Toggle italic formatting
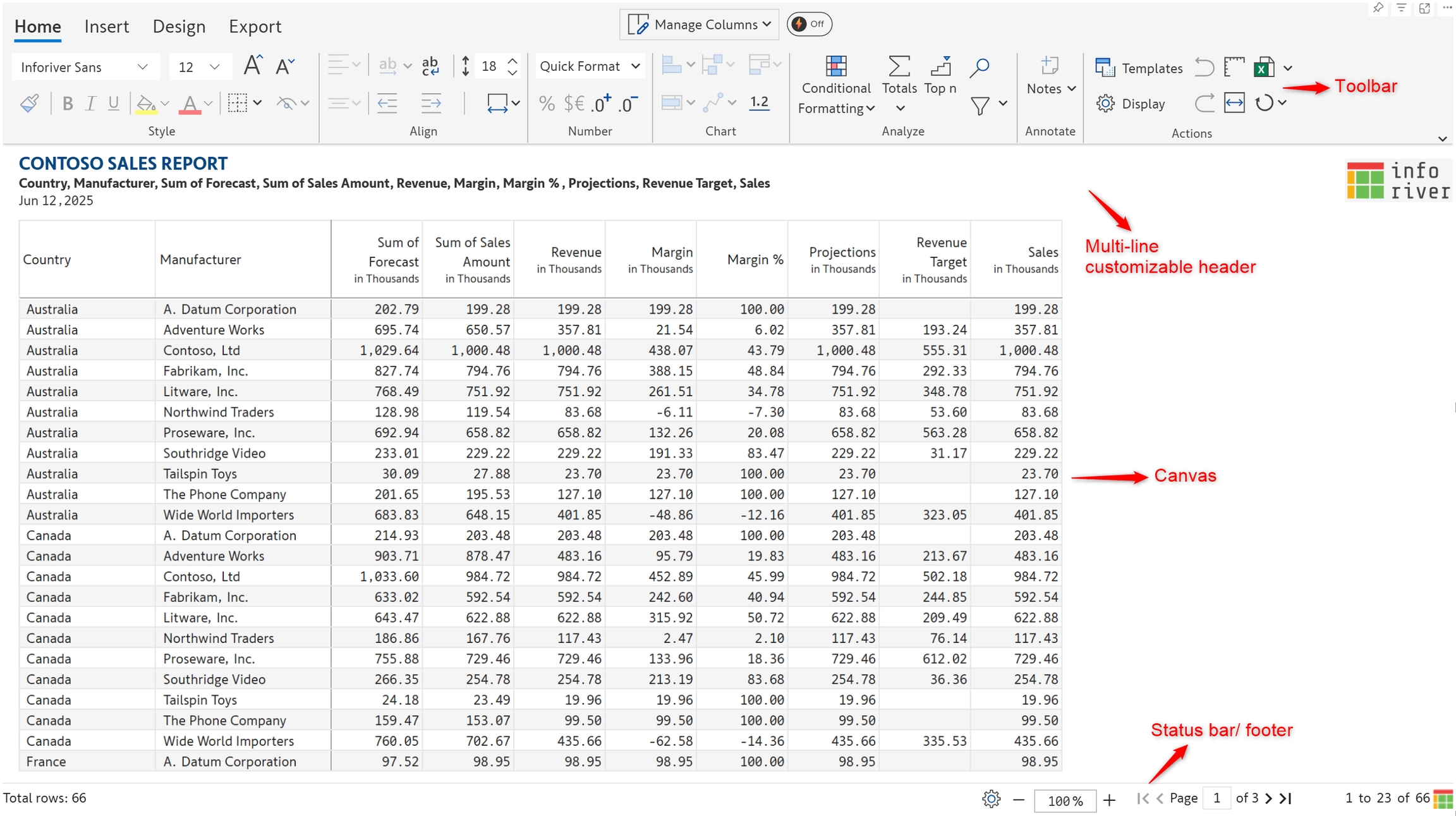This screenshot has width=1456, height=816. (90, 104)
